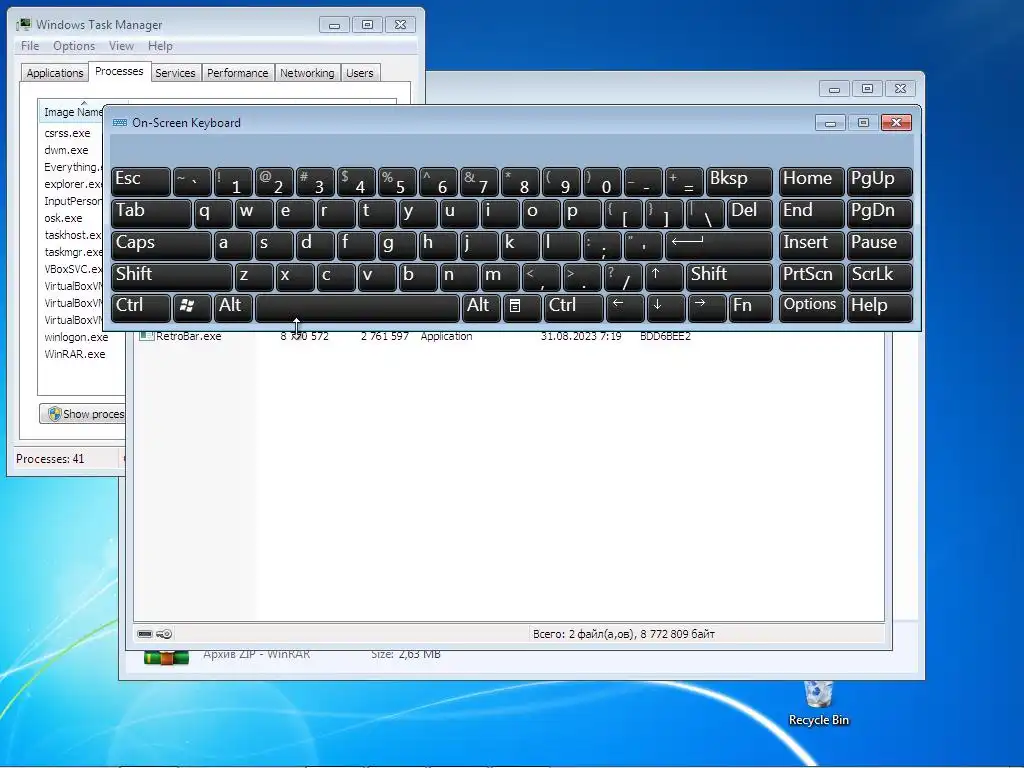Hit the Insert key
The image size is (1024, 768).
811,245
